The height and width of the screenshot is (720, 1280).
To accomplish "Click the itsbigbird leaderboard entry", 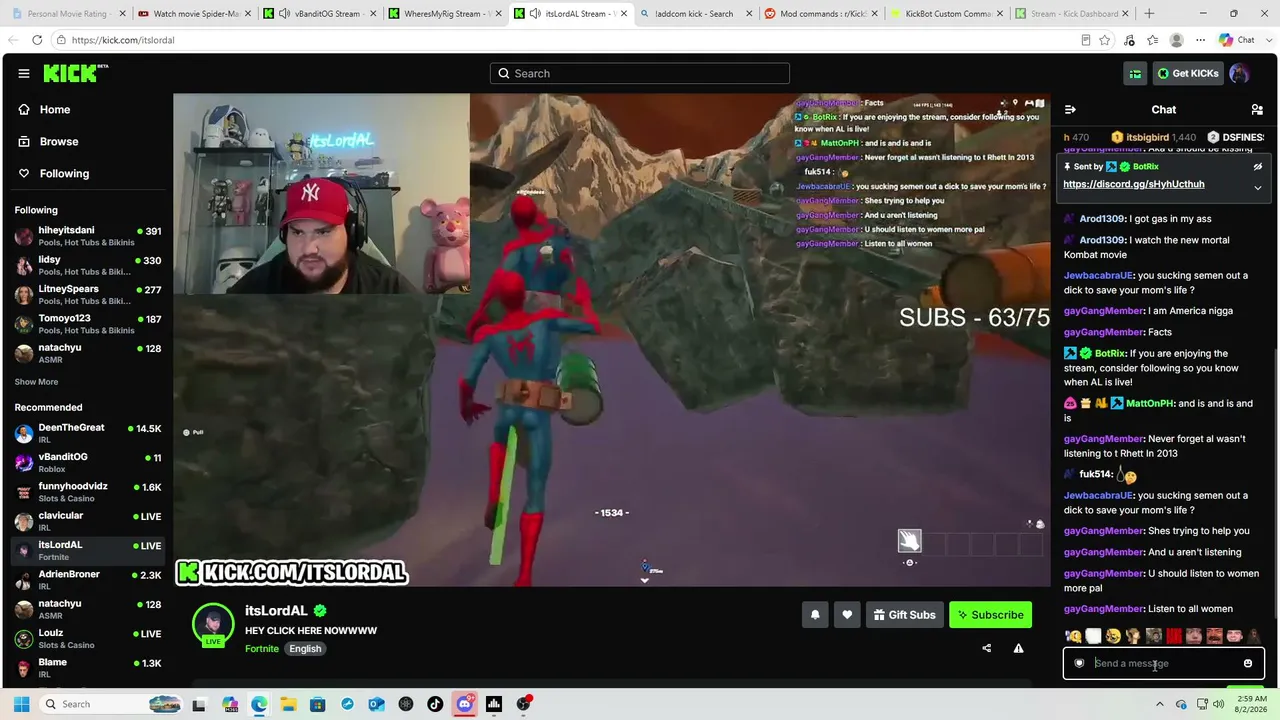I will (1154, 137).
